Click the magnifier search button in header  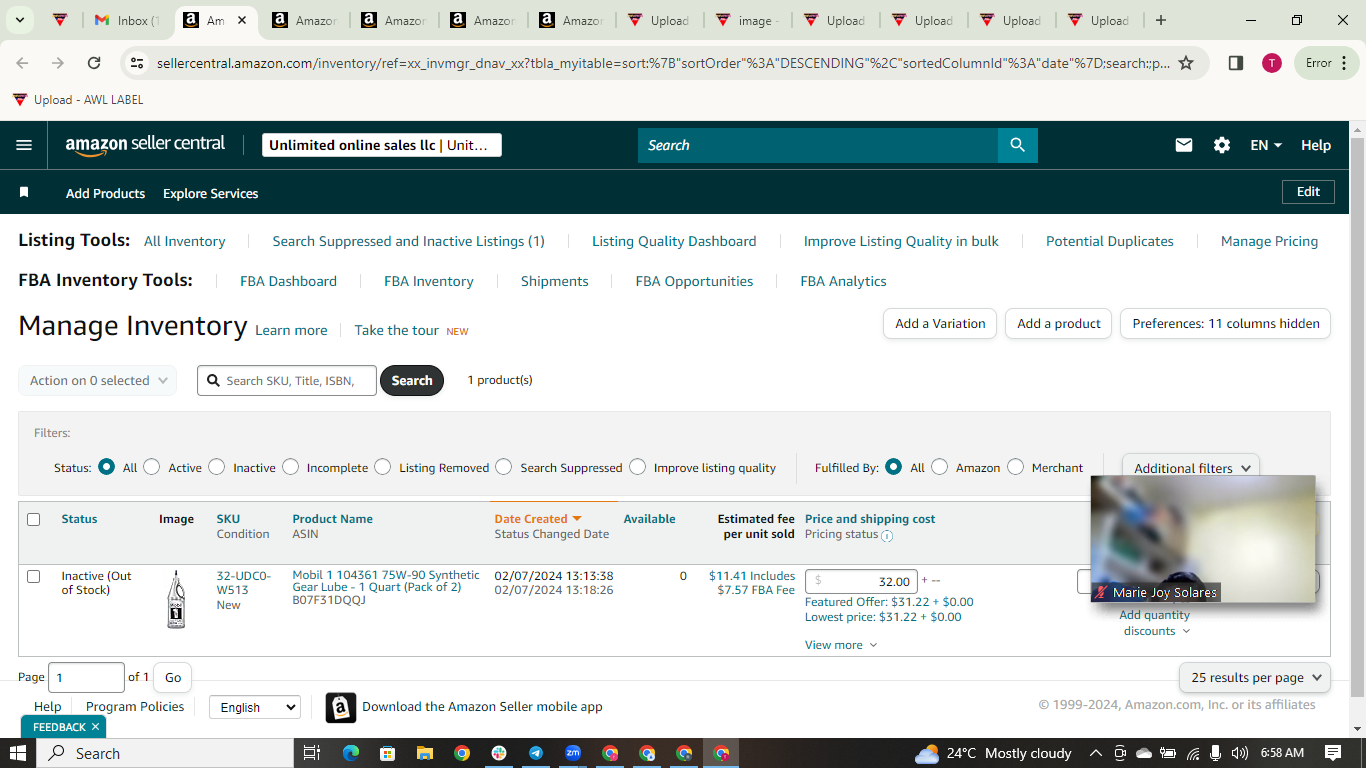point(1017,145)
